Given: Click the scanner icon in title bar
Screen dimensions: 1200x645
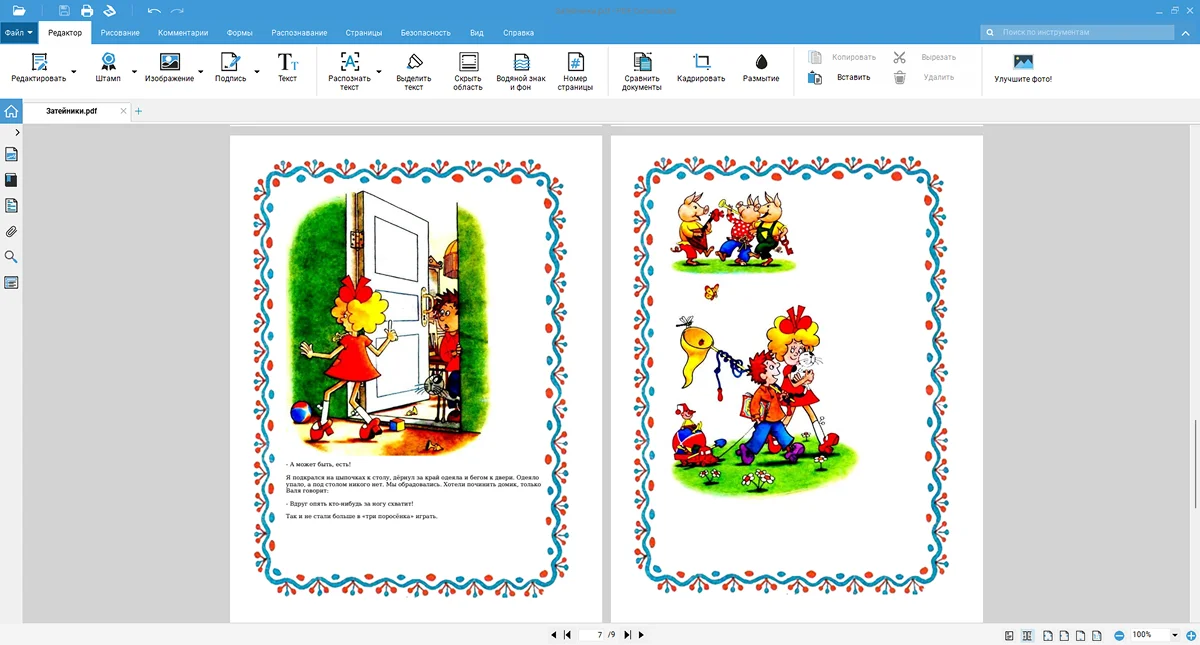Looking at the screenshot, I should click(x=109, y=10).
